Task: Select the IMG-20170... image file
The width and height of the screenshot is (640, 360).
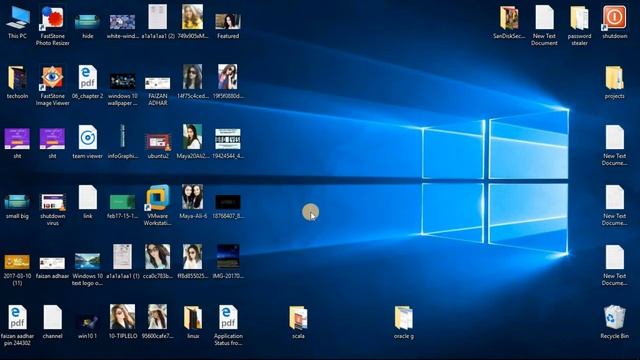Action: tap(228, 257)
